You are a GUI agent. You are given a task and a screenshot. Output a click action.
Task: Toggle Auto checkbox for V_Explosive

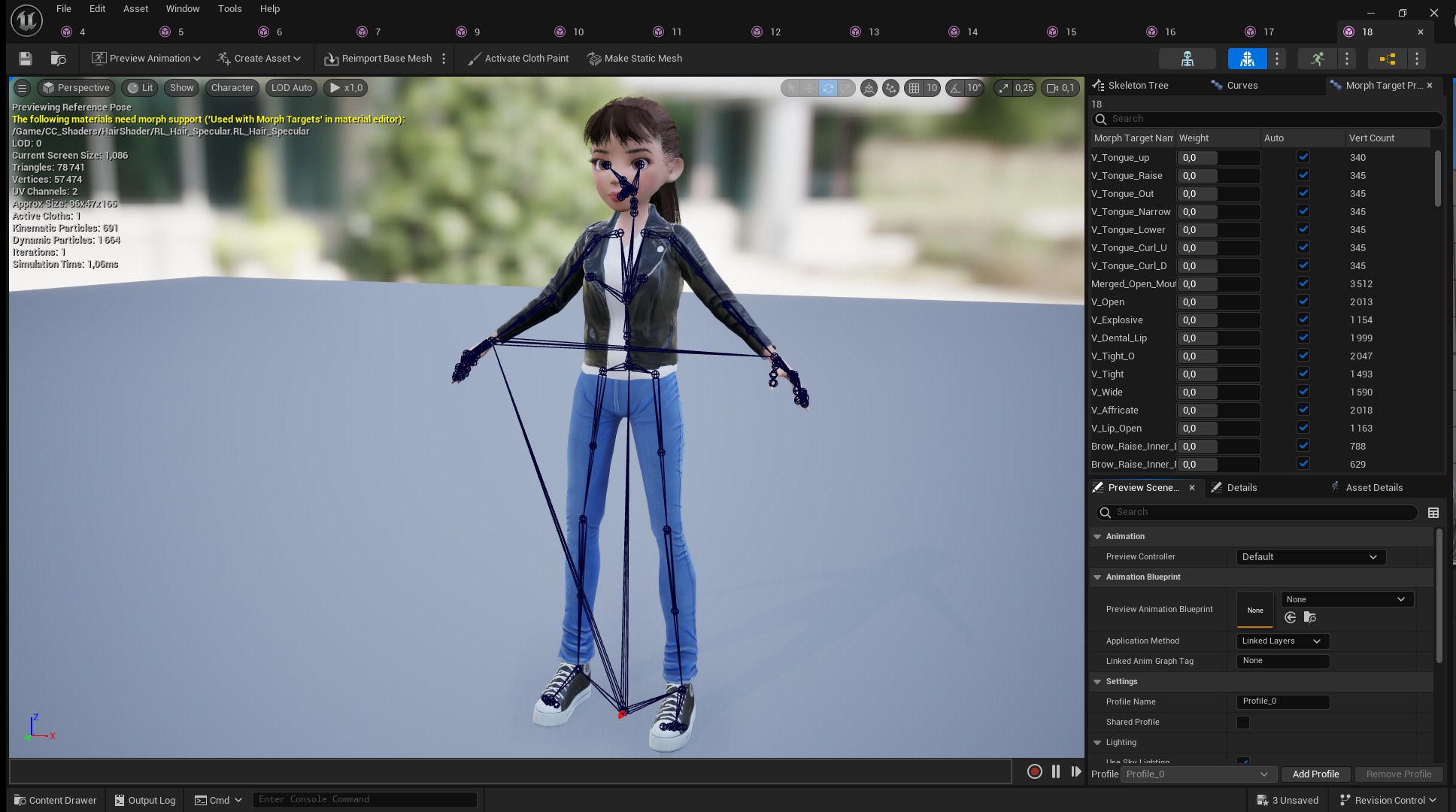1303,320
